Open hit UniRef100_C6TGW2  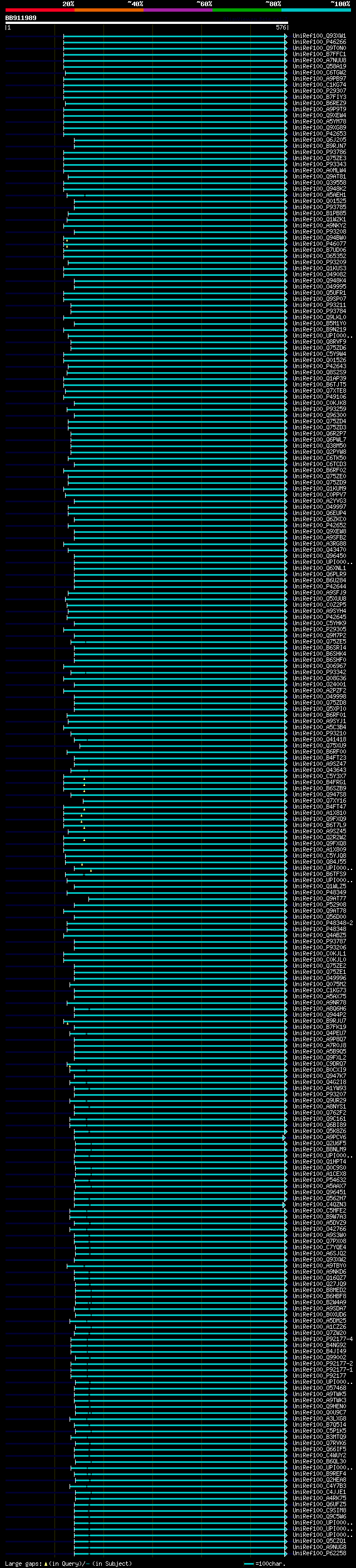coord(319,72)
